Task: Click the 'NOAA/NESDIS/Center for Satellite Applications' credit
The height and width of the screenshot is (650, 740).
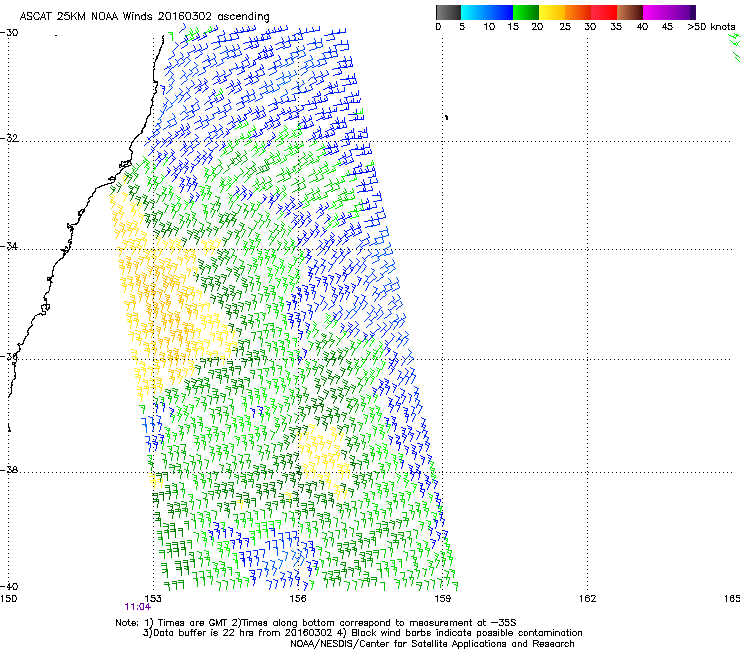Action: click(432, 644)
